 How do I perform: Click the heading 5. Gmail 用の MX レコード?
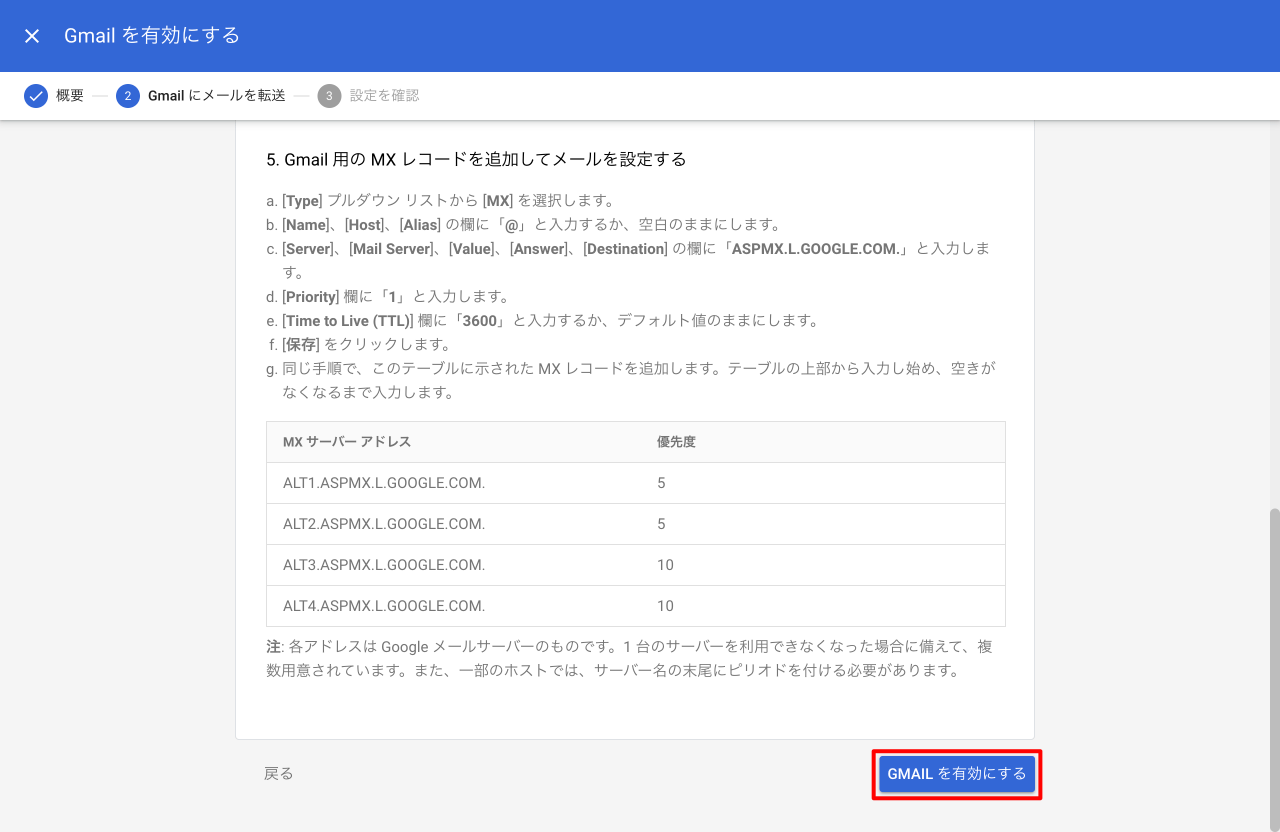(476, 159)
